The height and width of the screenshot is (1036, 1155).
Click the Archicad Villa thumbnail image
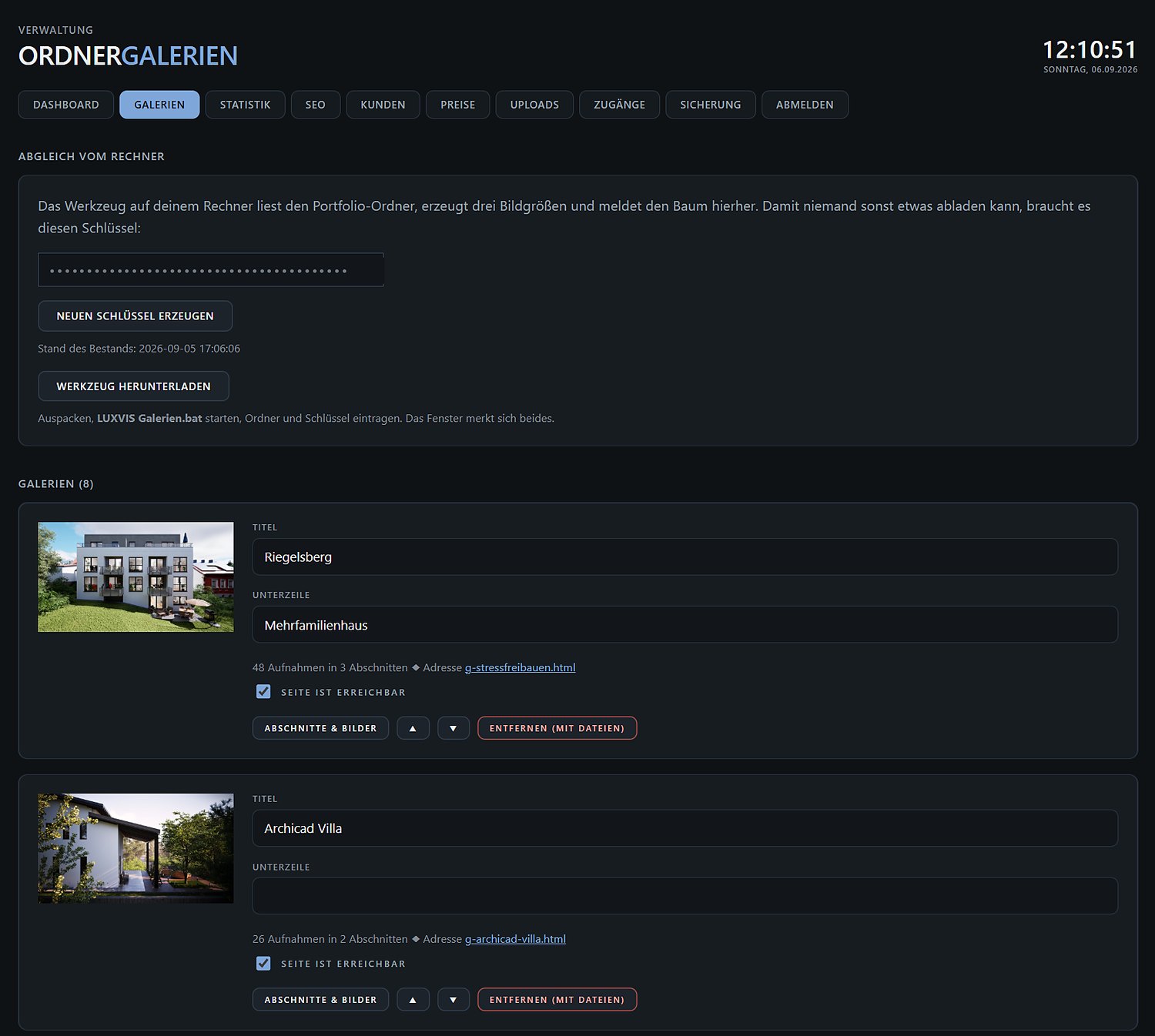[136, 849]
